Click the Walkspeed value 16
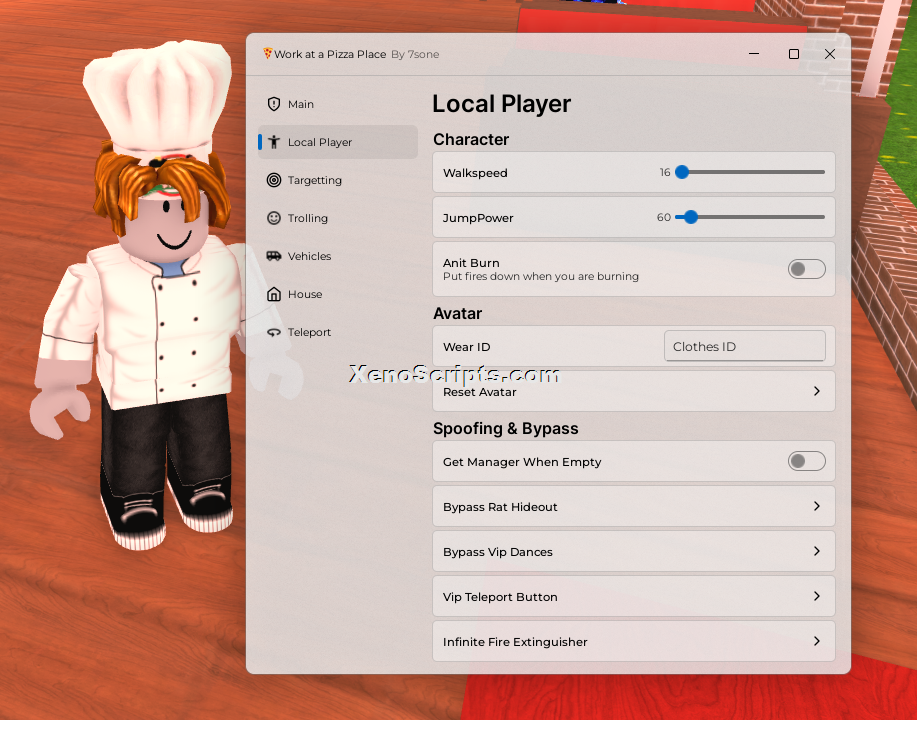The width and height of the screenshot is (917, 750). pos(665,172)
